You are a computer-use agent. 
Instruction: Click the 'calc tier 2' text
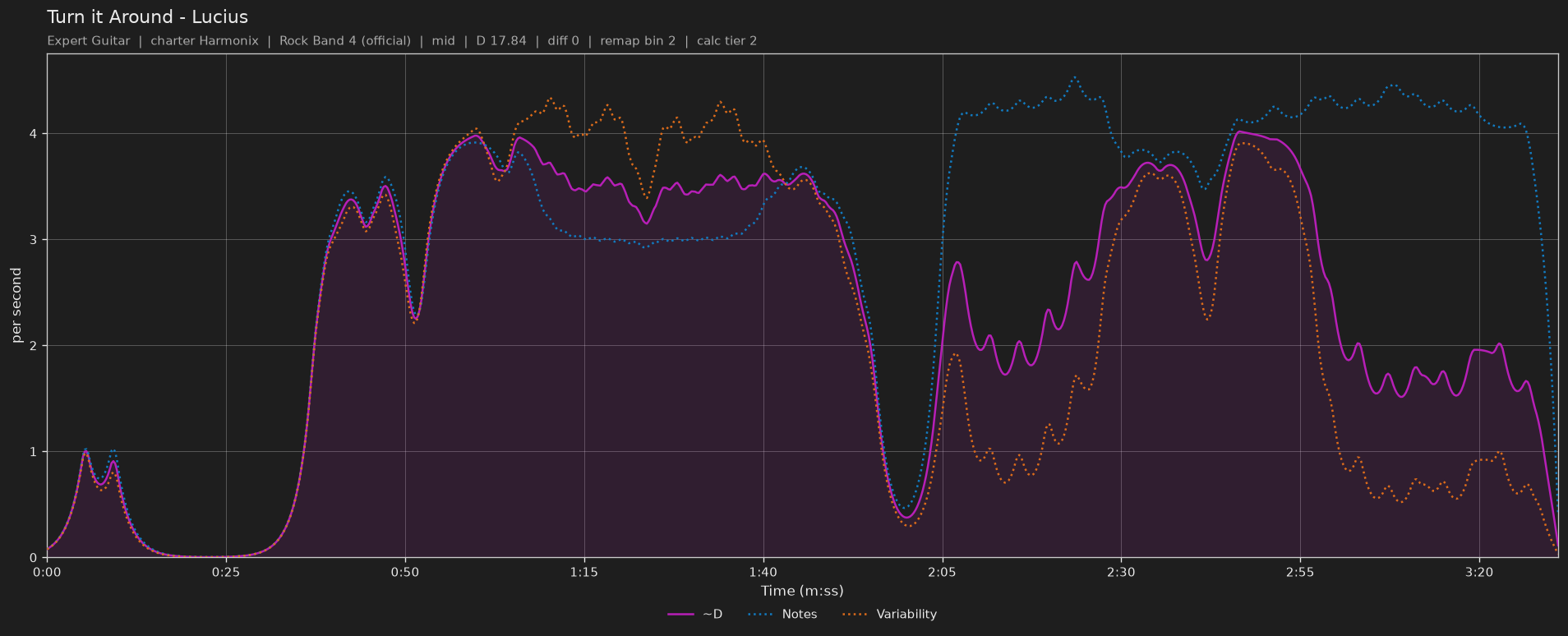click(x=726, y=41)
